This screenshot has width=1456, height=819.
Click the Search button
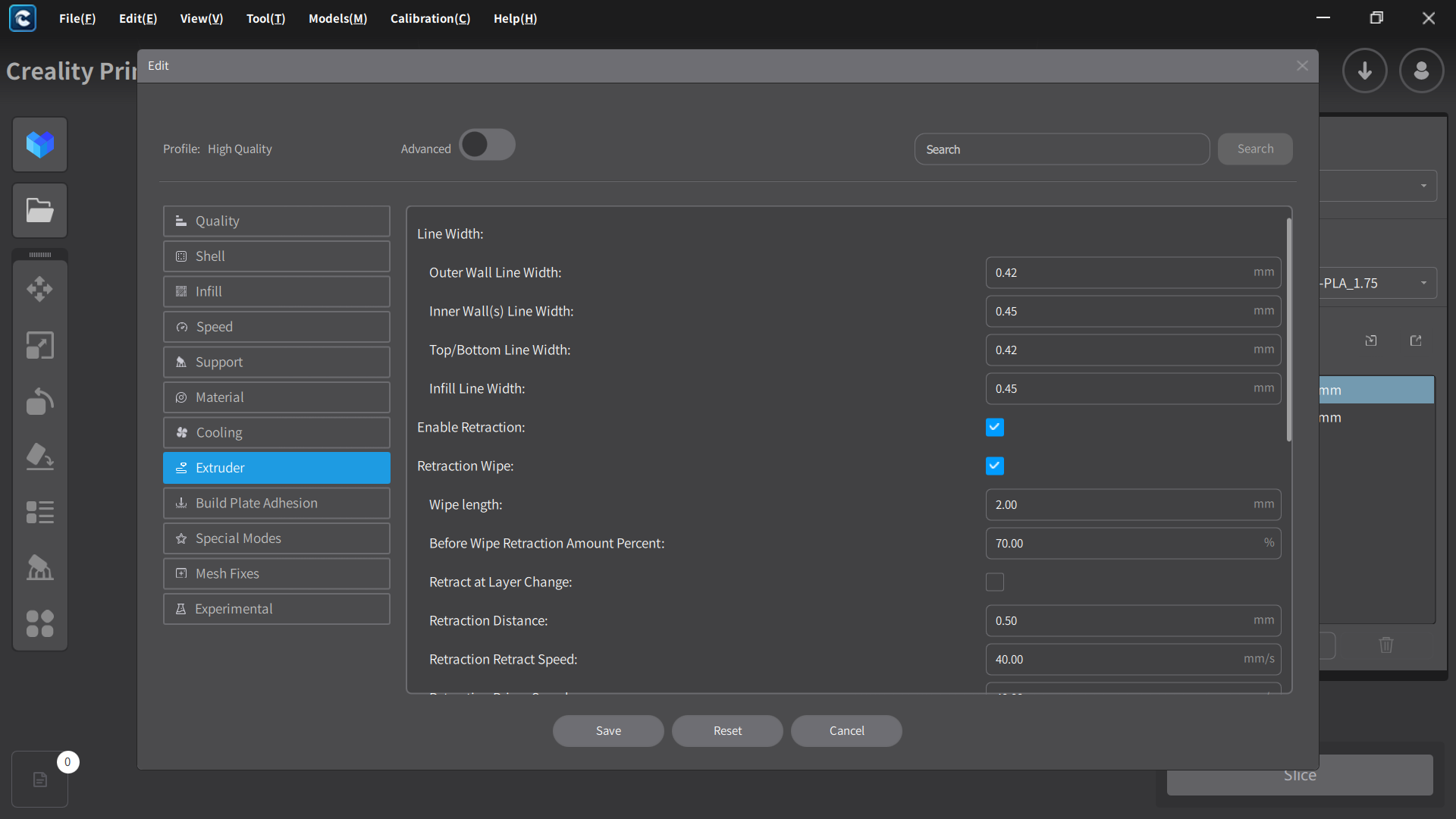(1255, 149)
